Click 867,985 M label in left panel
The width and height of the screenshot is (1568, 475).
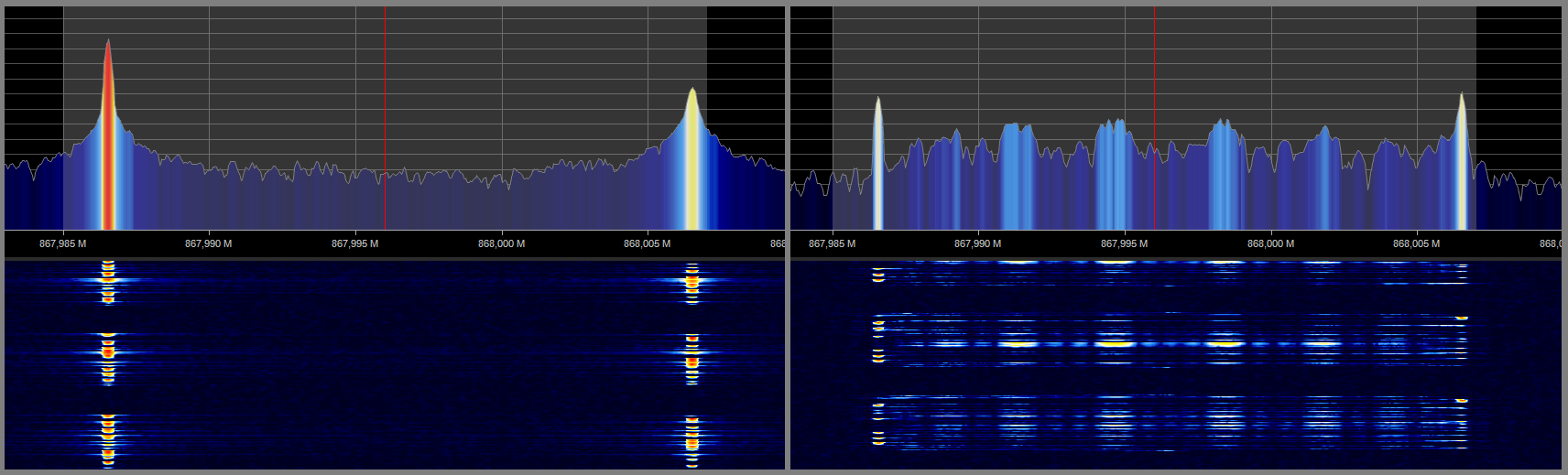pyautogui.click(x=62, y=243)
